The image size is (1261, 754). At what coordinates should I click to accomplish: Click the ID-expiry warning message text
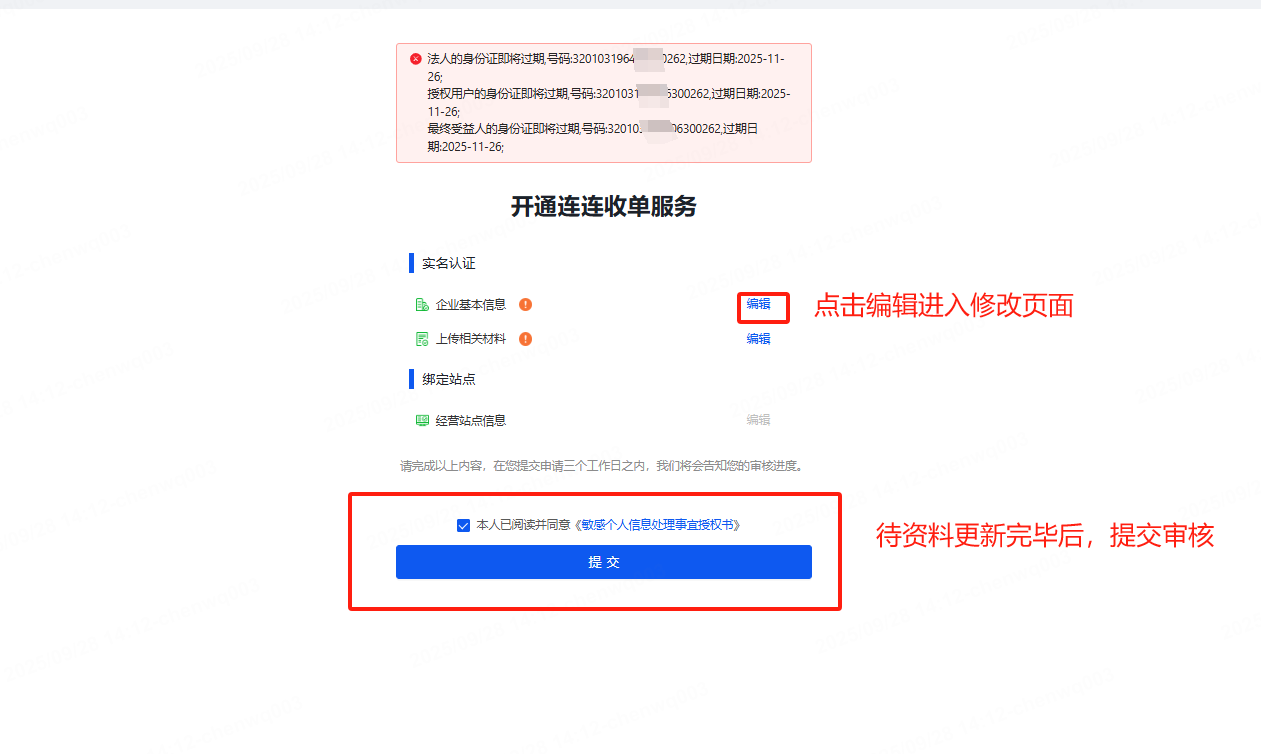(608, 103)
